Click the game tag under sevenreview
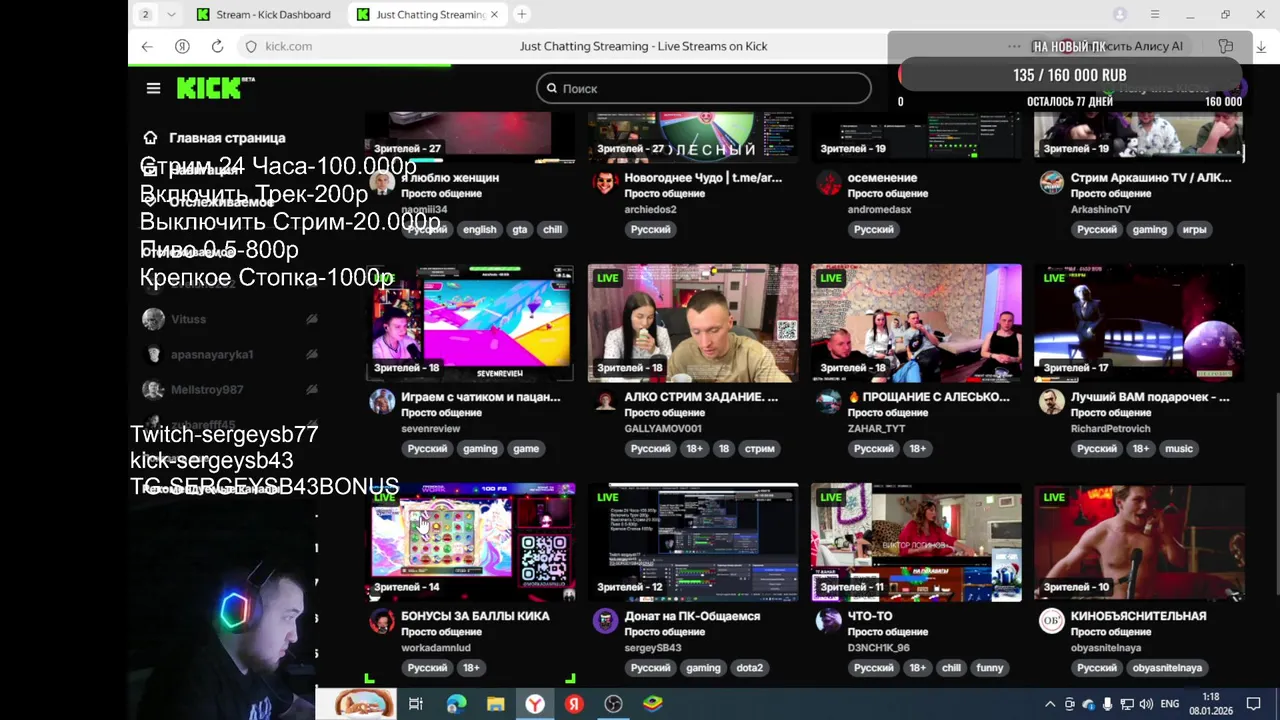This screenshot has width=1280, height=720. coord(526,448)
